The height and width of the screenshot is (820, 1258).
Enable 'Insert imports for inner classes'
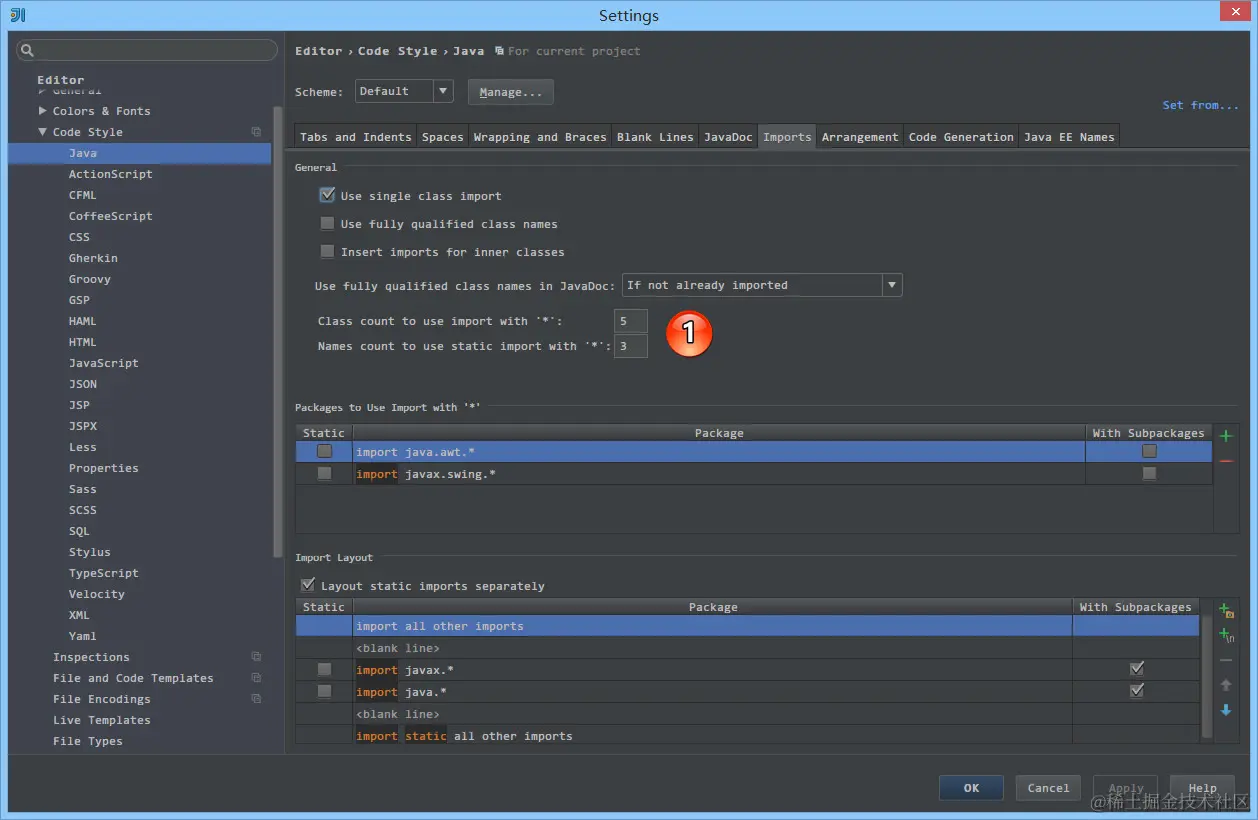(x=326, y=251)
